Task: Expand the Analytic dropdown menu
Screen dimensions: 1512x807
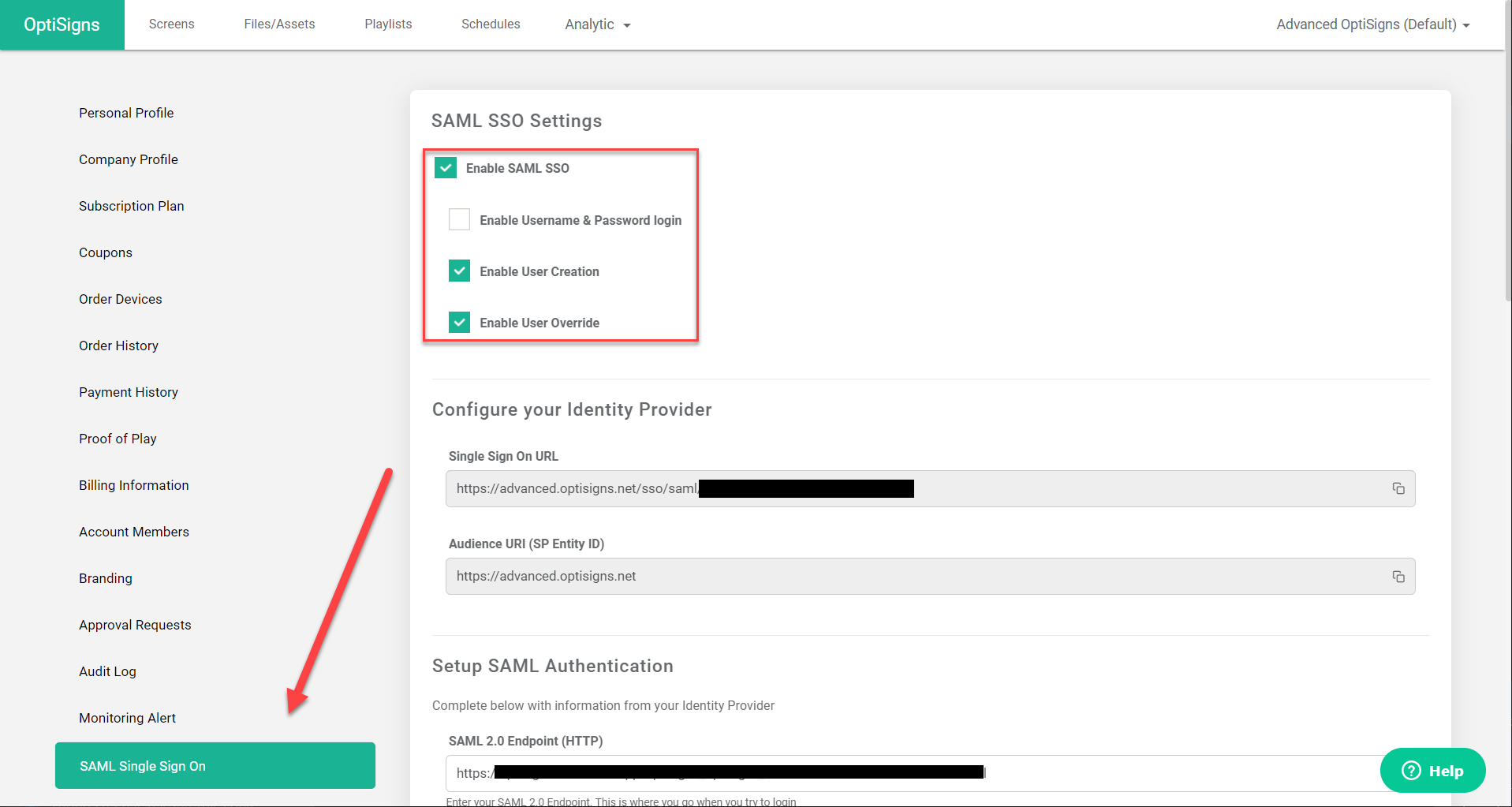Action: tap(597, 24)
